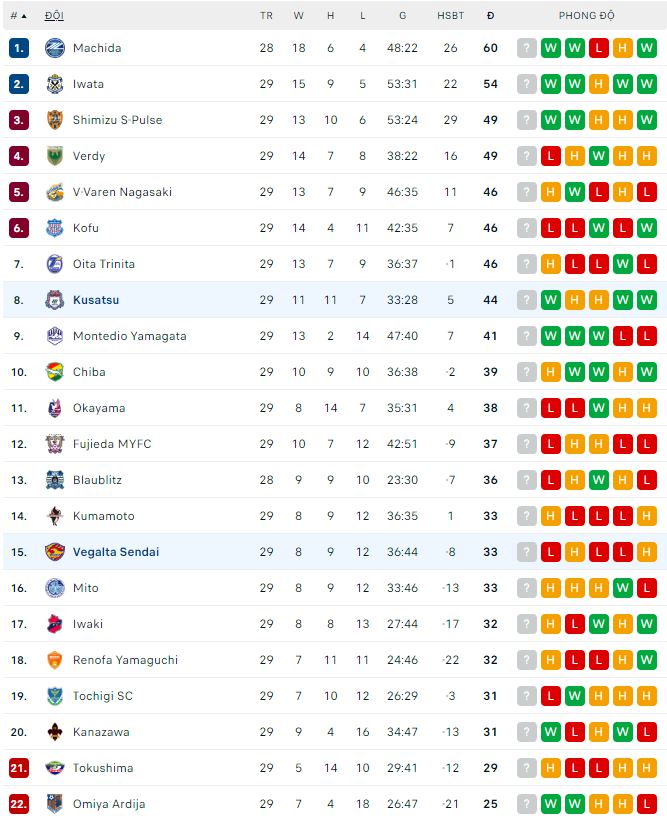Sort standings by the Đ points header
This screenshot has height=820, width=667.
(x=490, y=16)
